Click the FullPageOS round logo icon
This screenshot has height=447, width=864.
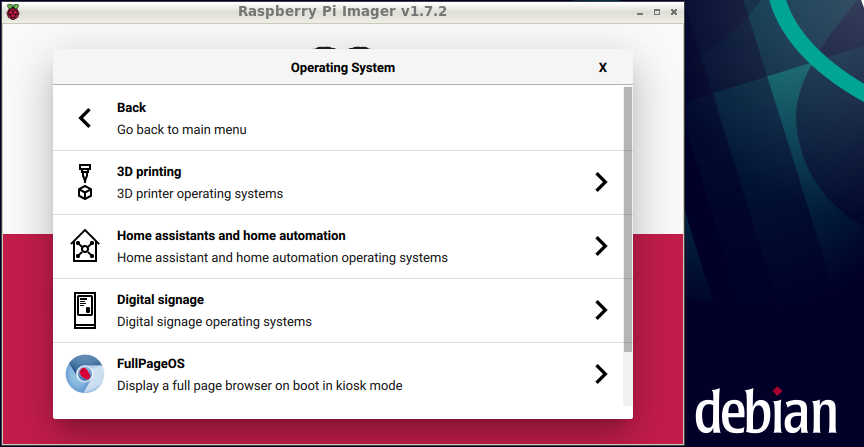click(x=85, y=374)
